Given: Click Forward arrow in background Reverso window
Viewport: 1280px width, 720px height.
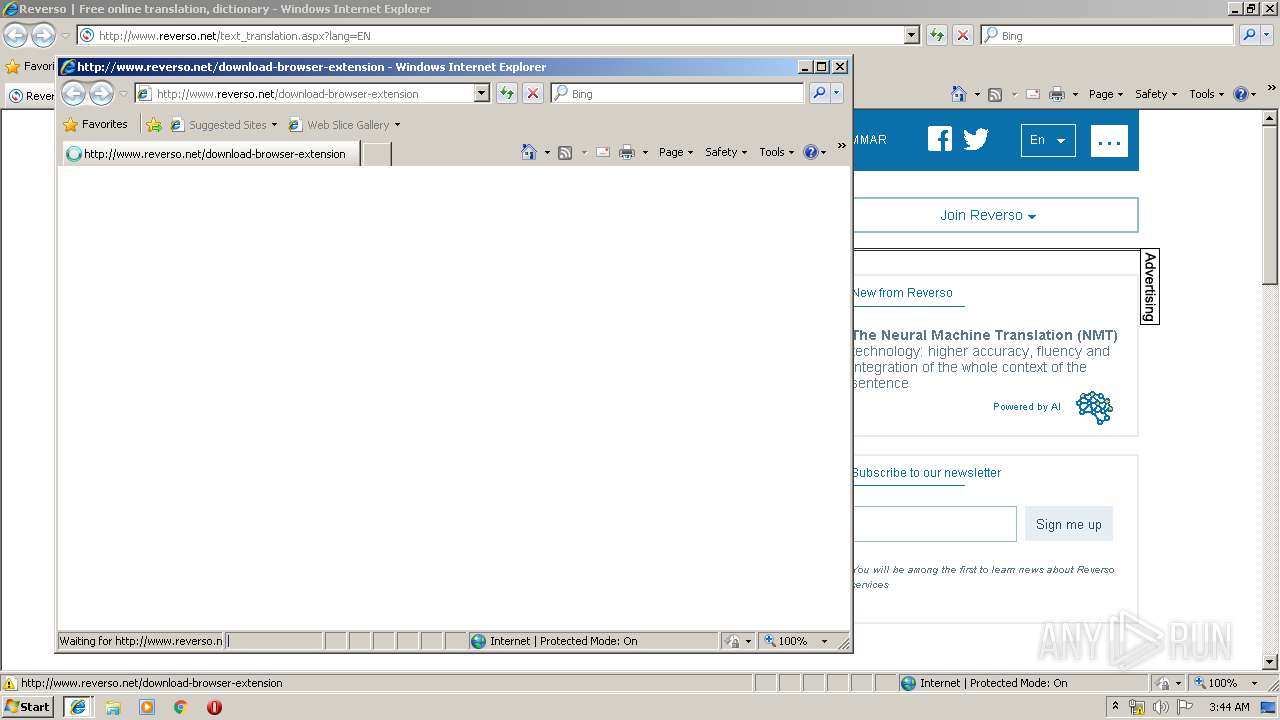Looking at the screenshot, I should pos(44,36).
